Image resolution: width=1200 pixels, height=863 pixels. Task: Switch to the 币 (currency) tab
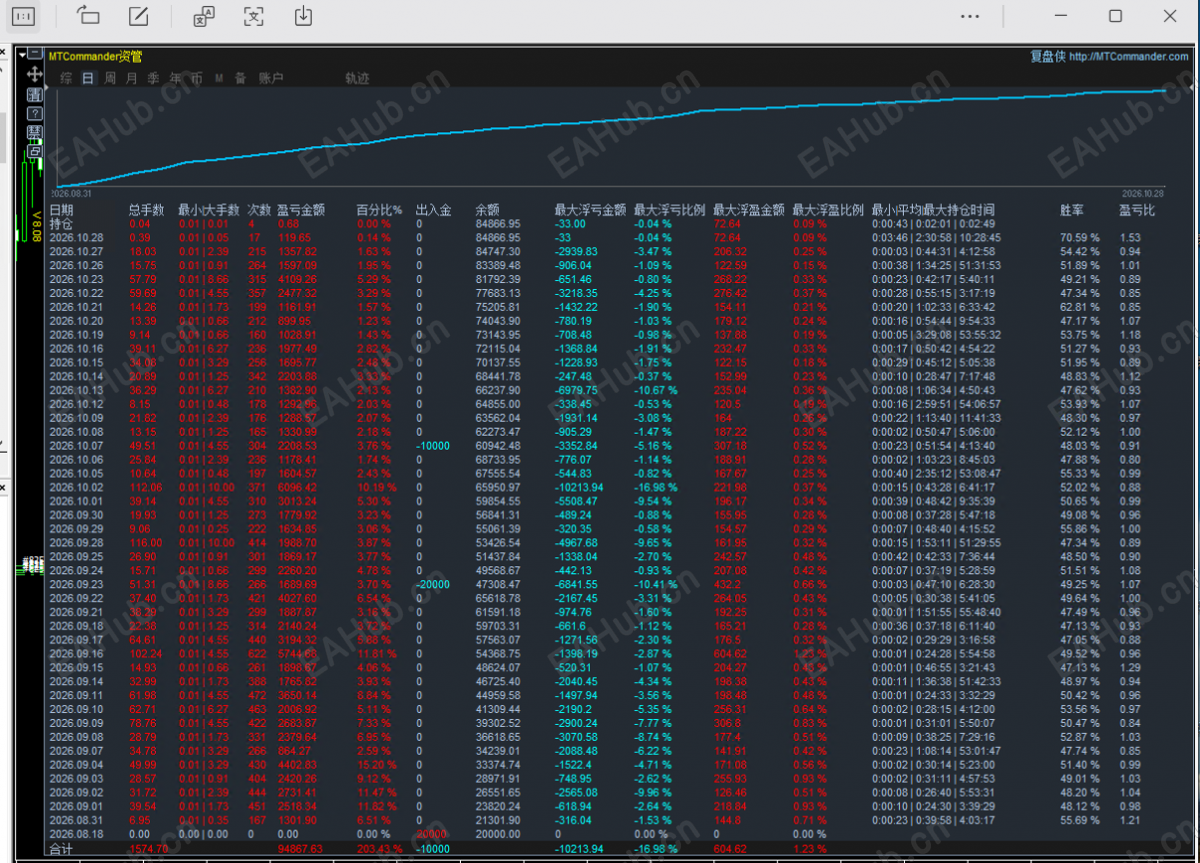coord(197,78)
